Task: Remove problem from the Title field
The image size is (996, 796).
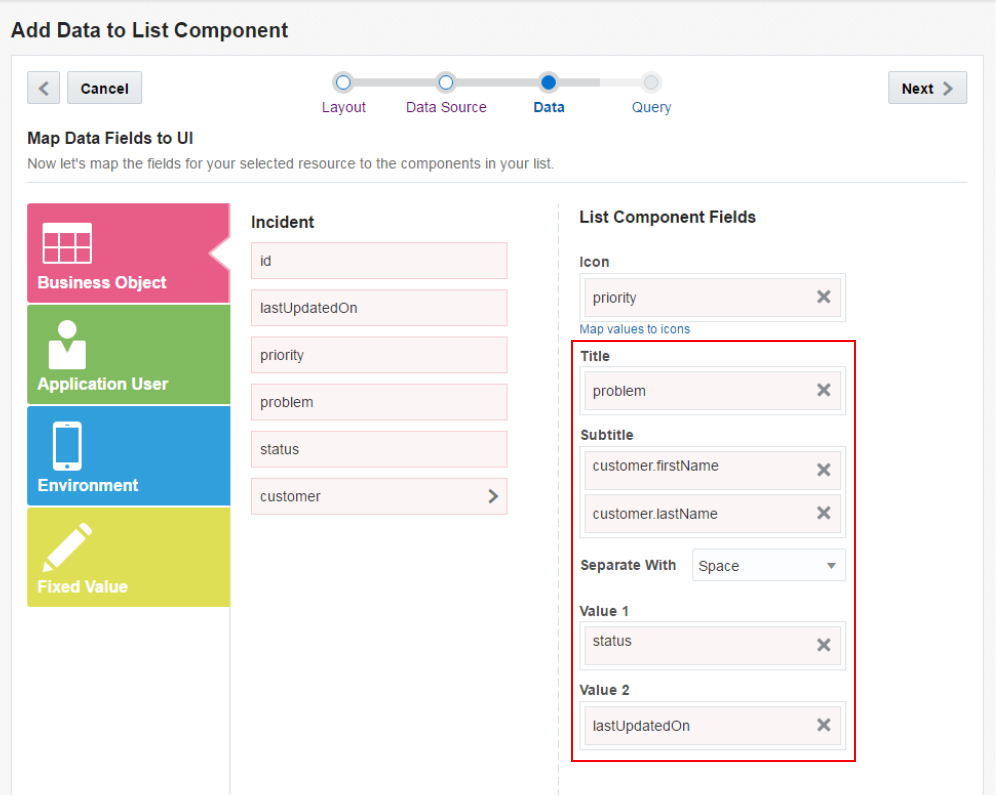Action: [823, 390]
